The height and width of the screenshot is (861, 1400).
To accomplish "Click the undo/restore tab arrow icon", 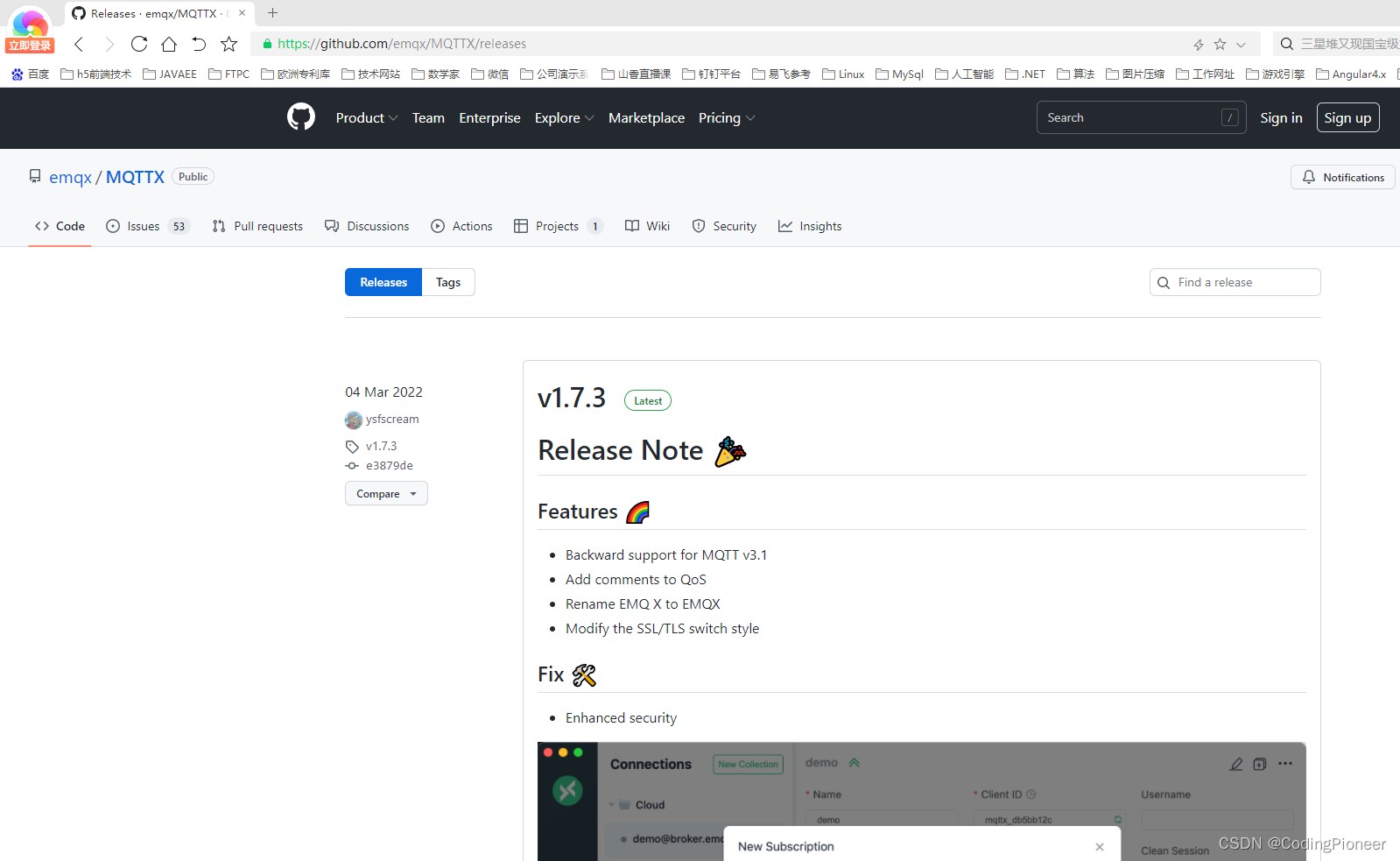I will coord(199,44).
